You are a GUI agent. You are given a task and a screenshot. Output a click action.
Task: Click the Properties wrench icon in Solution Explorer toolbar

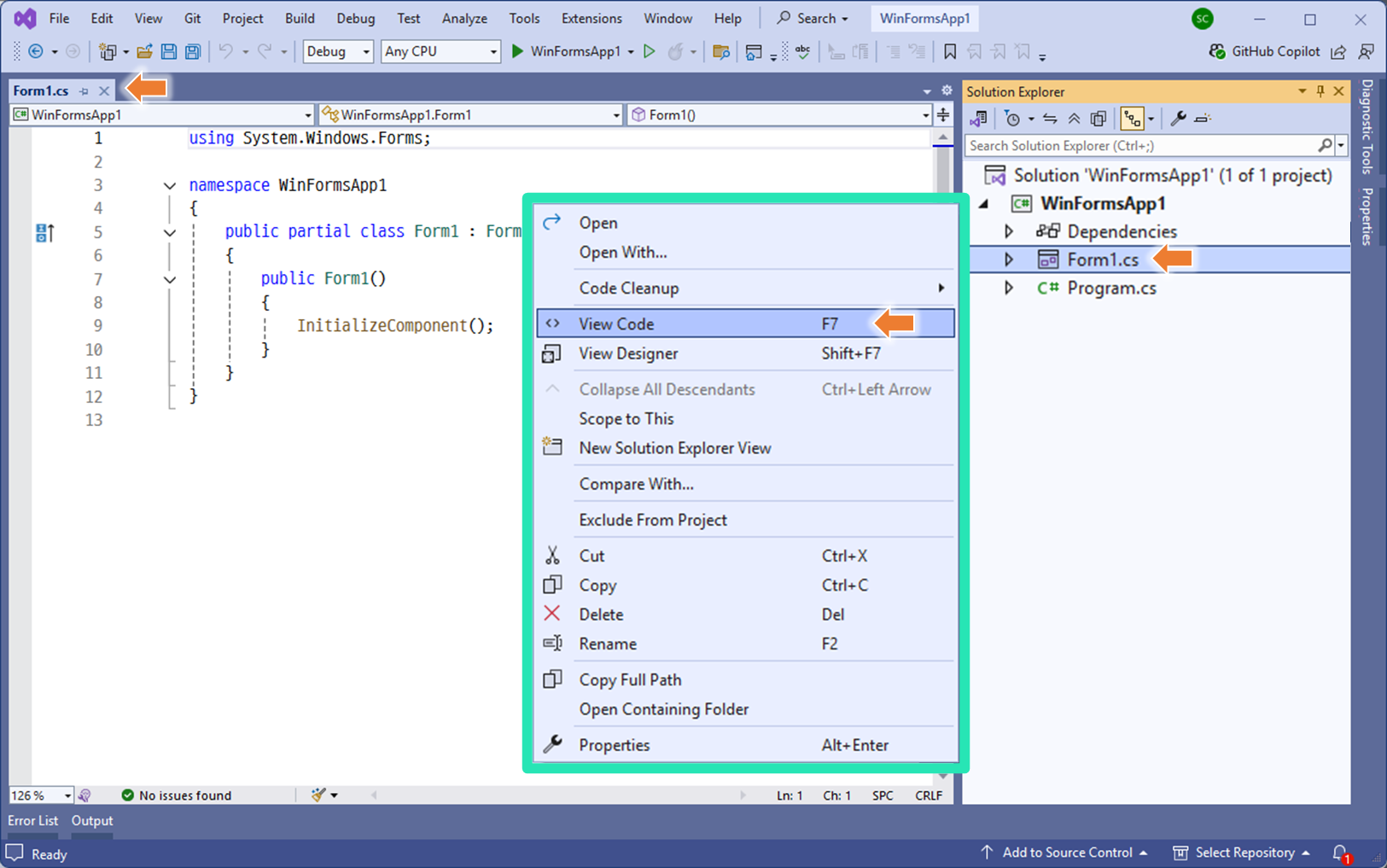(x=1178, y=119)
